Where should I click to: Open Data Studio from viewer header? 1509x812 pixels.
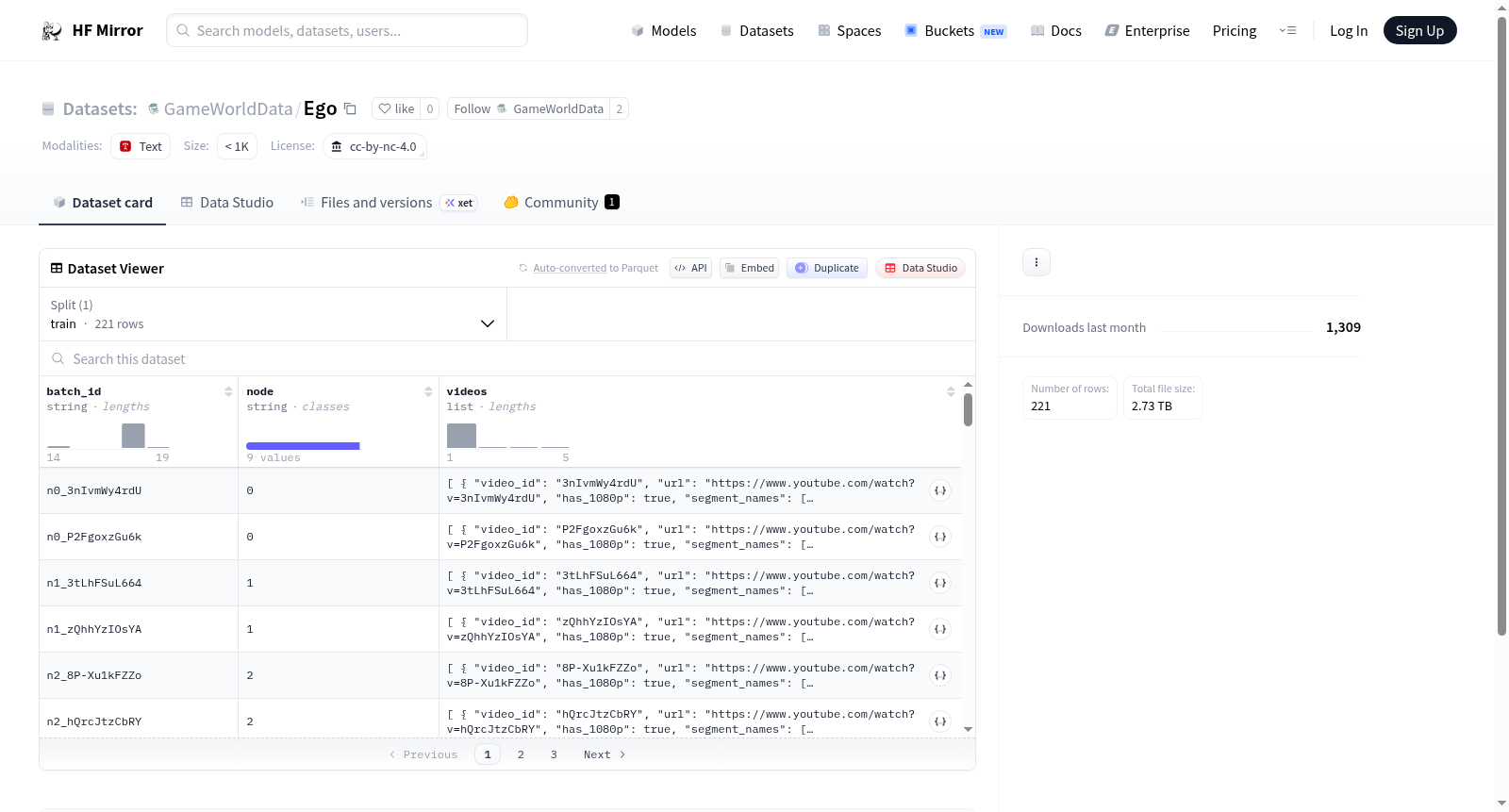click(920, 268)
